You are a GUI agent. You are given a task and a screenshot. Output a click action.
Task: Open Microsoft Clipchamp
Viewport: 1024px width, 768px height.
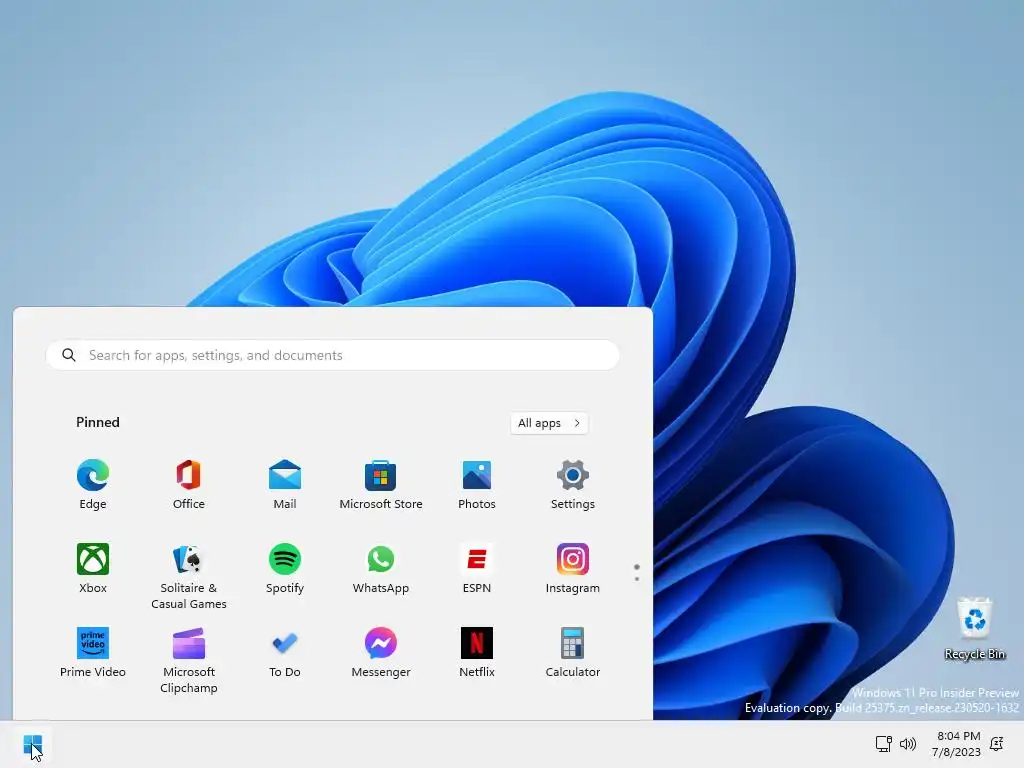click(189, 660)
